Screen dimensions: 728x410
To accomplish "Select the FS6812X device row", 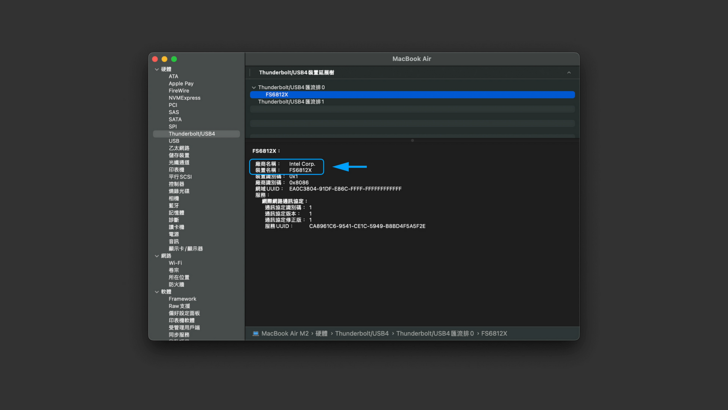I will click(x=277, y=95).
